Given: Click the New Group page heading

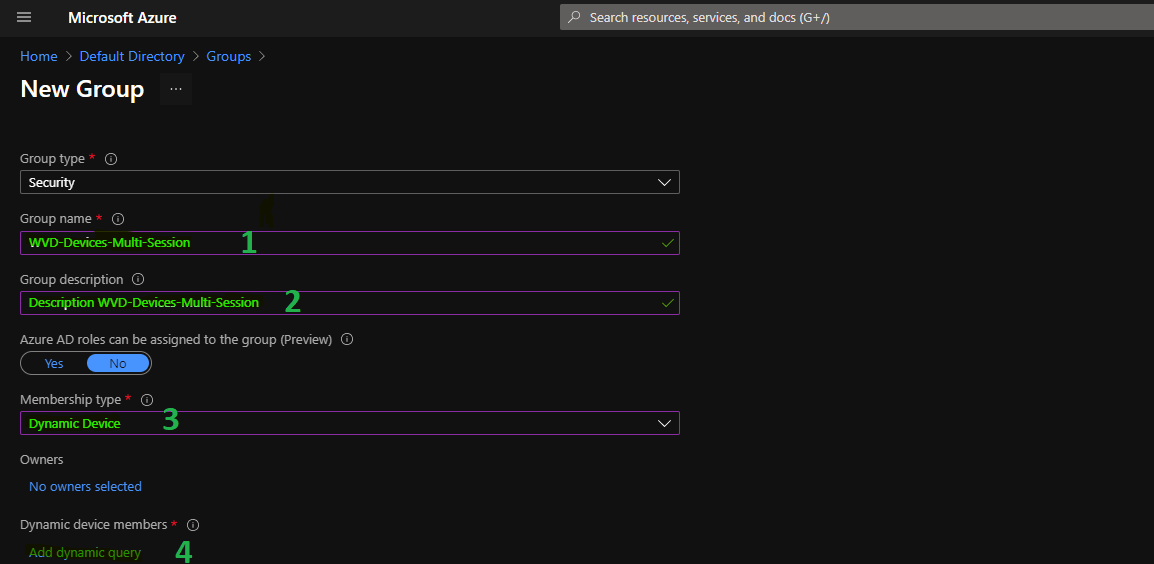Looking at the screenshot, I should tap(82, 89).
